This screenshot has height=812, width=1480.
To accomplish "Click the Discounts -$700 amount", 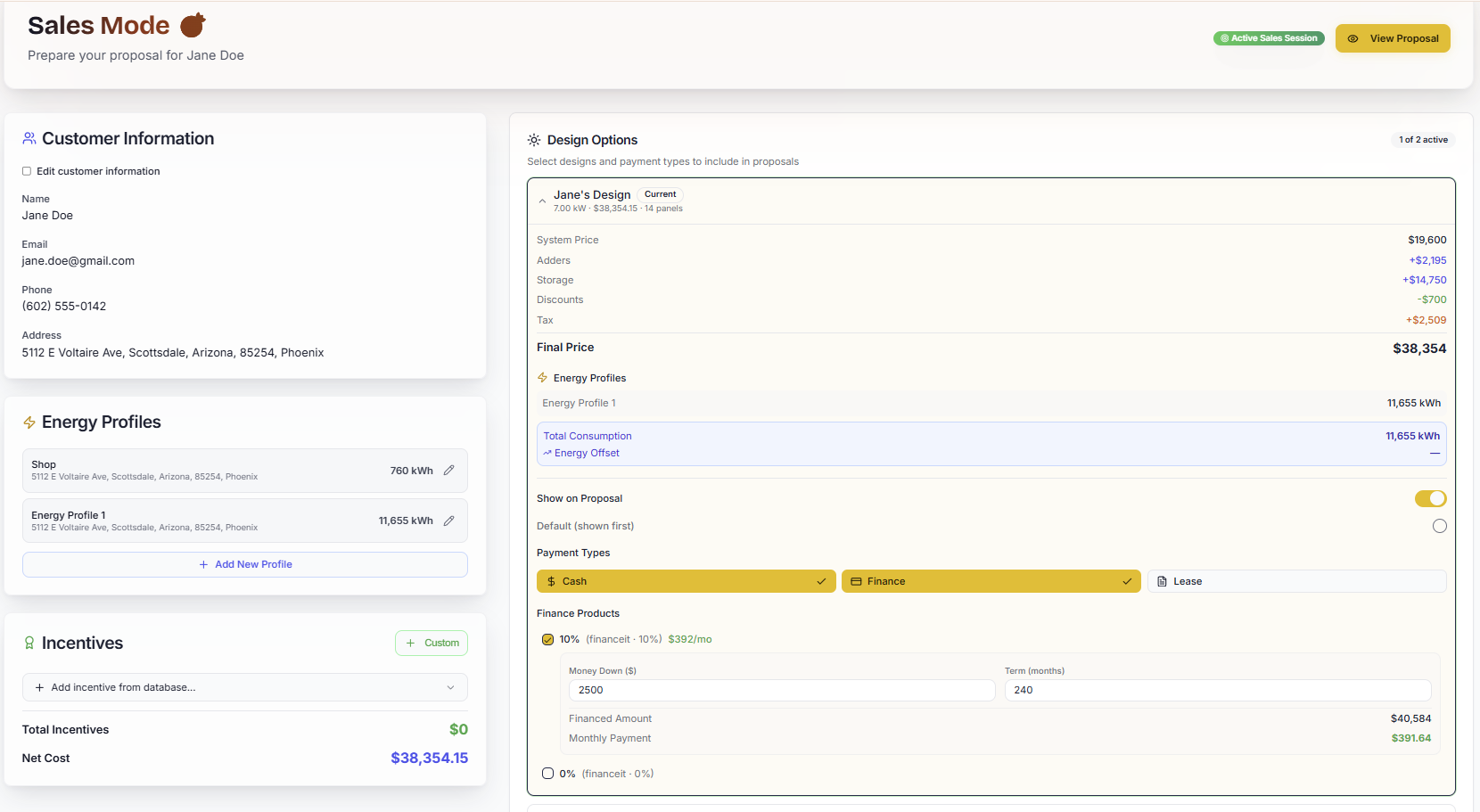I will click(1432, 299).
